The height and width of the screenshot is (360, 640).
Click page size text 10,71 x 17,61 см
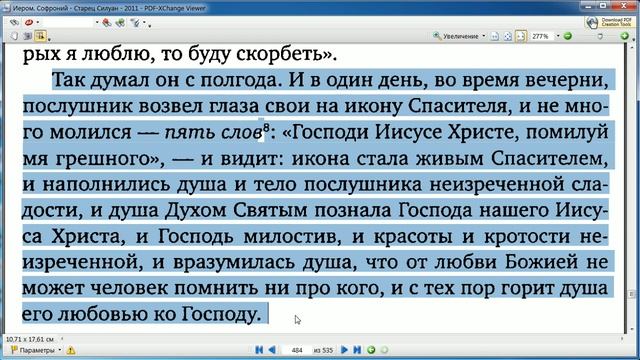(x=30, y=339)
